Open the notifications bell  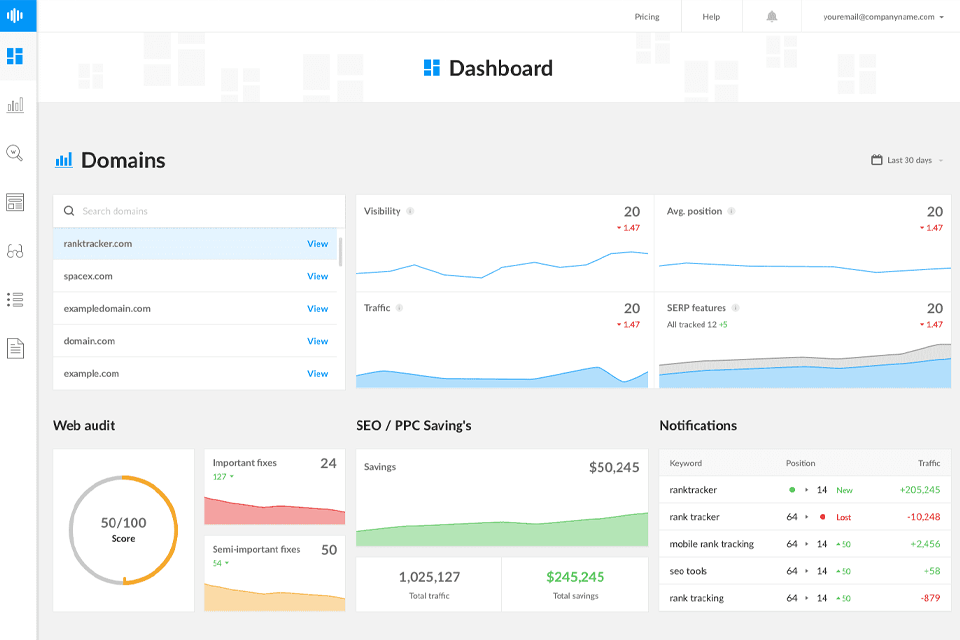pyautogui.click(x=770, y=15)
